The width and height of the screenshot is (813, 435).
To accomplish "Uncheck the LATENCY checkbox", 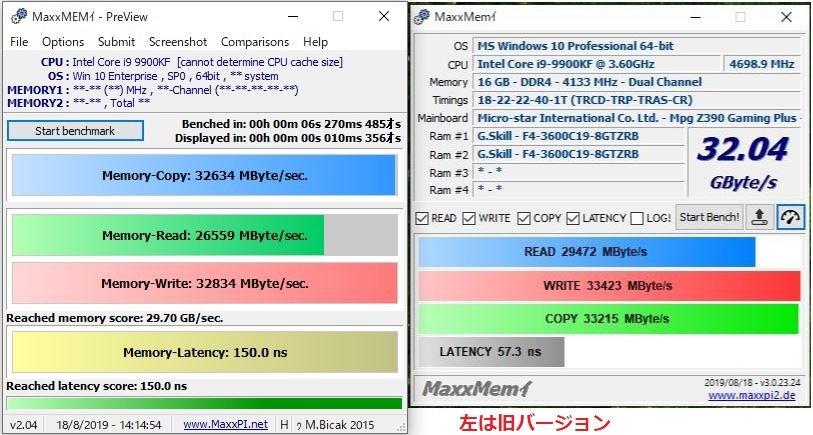I will [573, 218].
